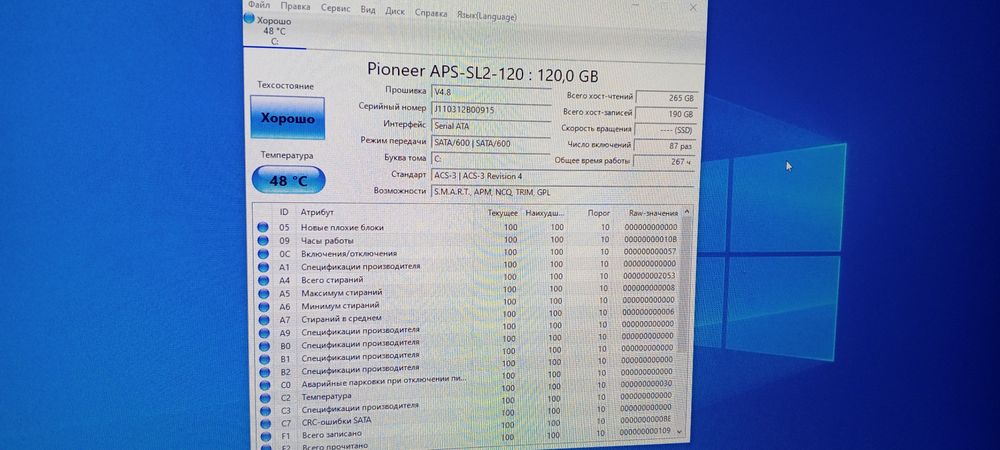The image size is (1000, 450).
Task: Open the Файл menu
Action: pos(258,5)
